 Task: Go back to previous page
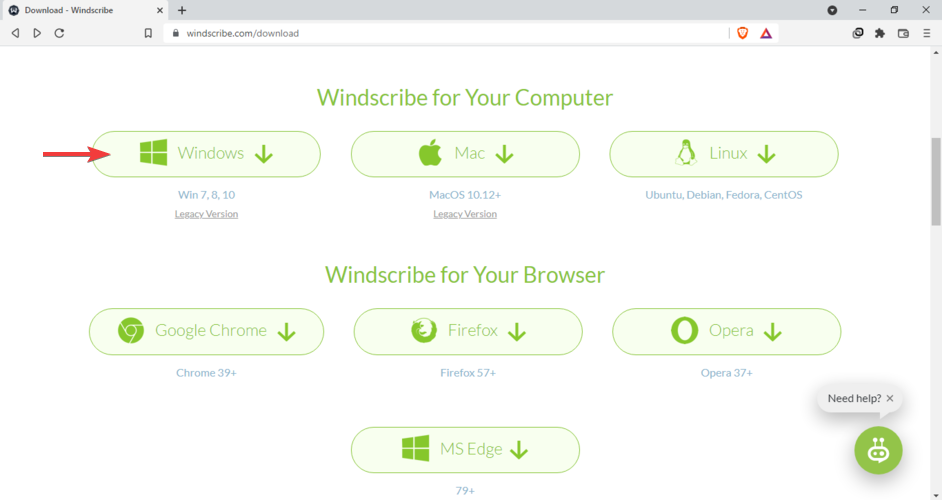pyautogui.click(x=16, y=33)
